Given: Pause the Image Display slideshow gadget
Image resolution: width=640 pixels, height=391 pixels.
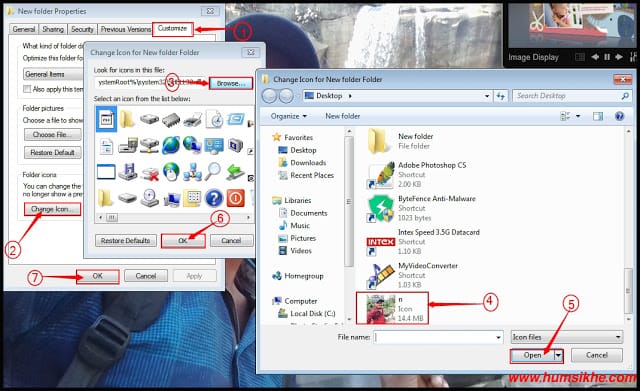Looking at the screenshot, I should [607, 57].
